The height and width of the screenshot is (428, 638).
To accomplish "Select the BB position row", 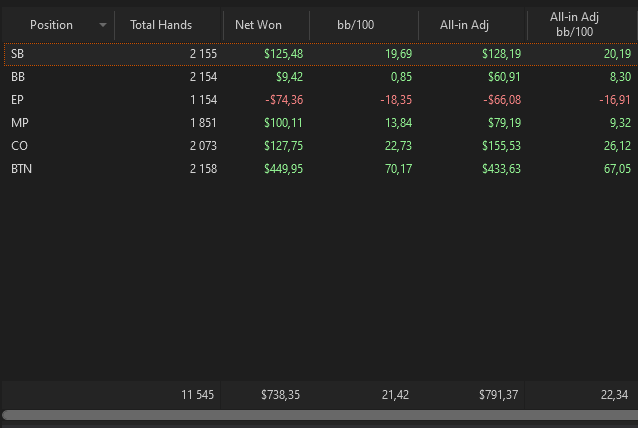I will click(x=321, y=77).
